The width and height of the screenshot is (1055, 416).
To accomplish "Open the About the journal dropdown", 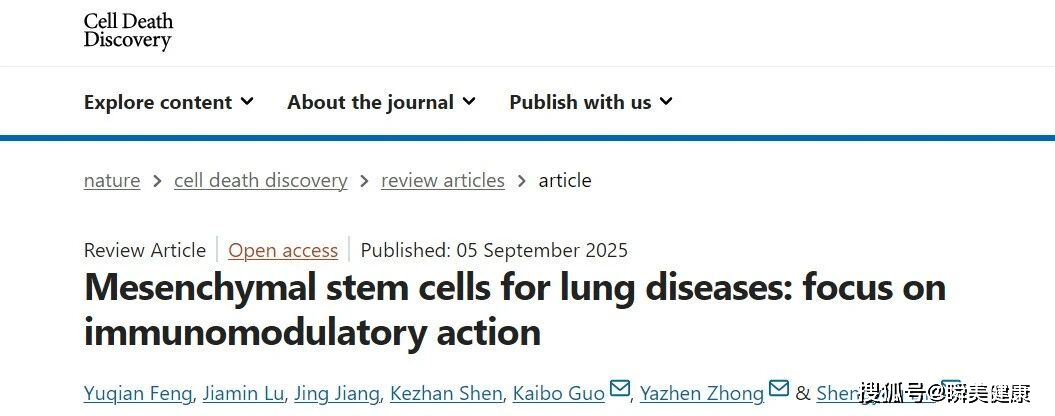I will pyautogui.click(x=381, y=102).
